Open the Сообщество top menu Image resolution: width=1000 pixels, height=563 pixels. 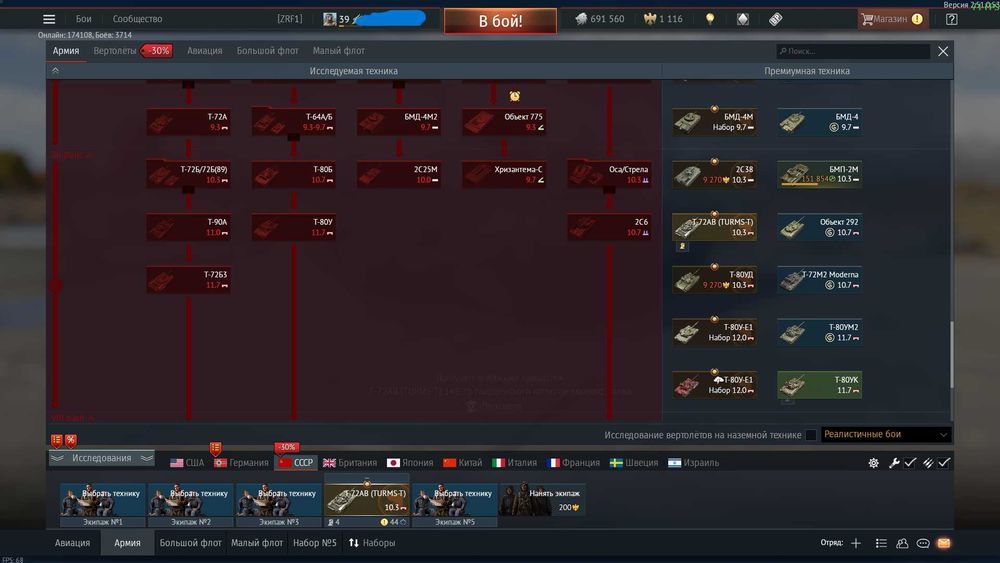pyautogui.click(x=137, y=19)
